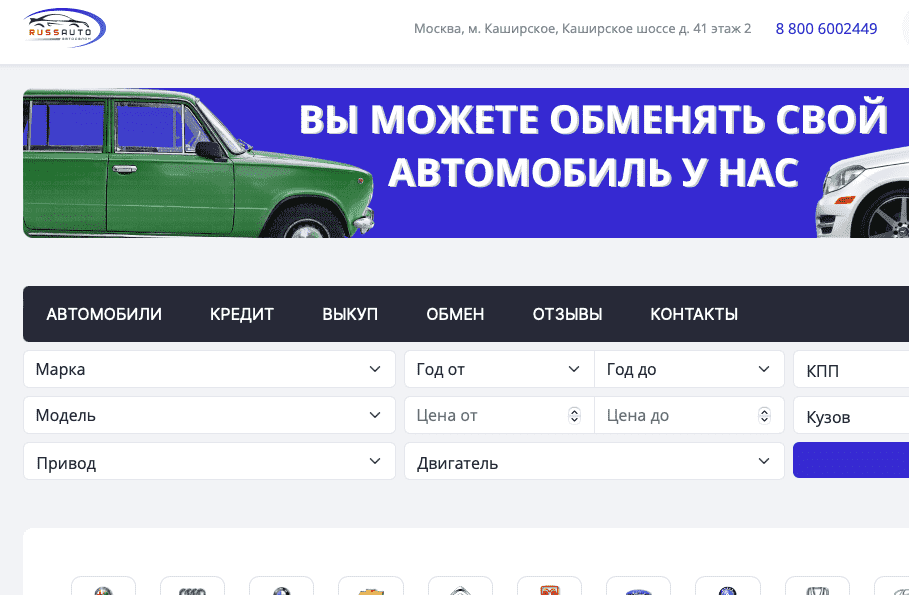Choose the BMW brand icon
This screenshot has height=595, width=909.
click(x=281, y=588)
